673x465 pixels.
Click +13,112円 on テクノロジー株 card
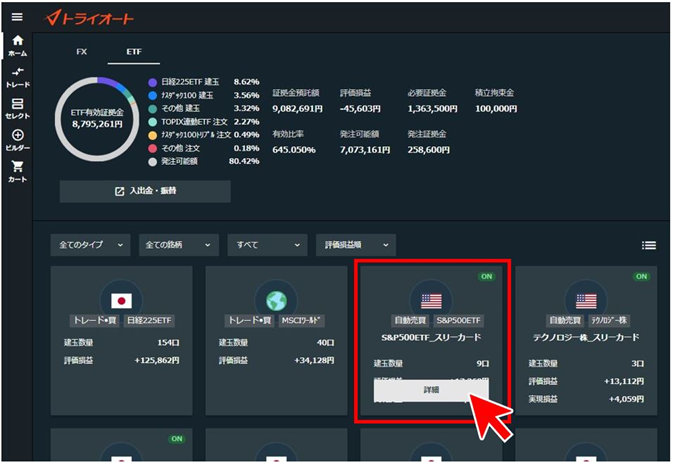pyautogui.click(x=624, y=381)
